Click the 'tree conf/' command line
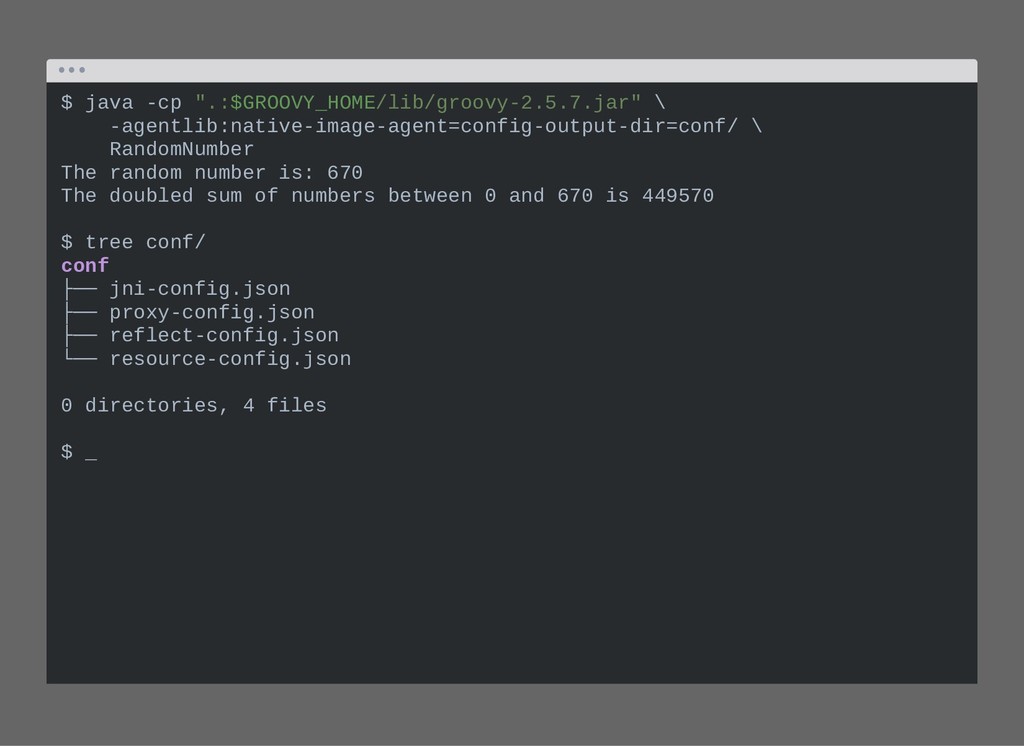 [133, 242]
